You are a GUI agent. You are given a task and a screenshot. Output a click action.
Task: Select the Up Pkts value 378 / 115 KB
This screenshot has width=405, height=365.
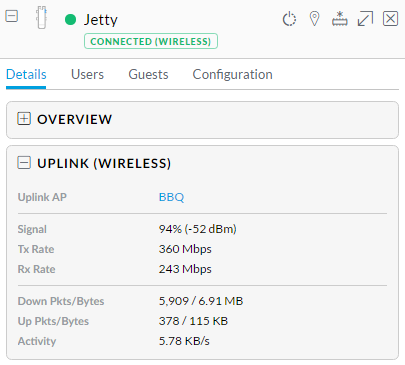pos(193,321)
